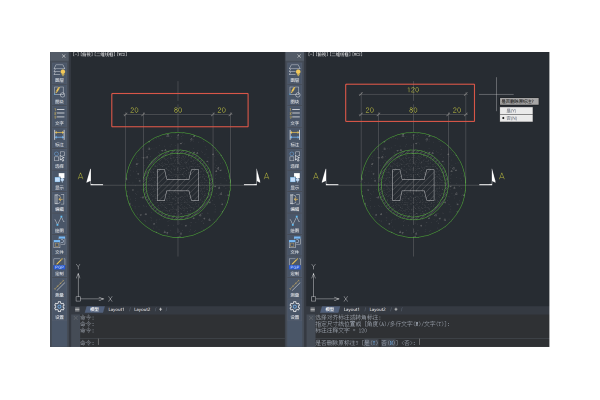Open the 文件 file tools in left window
The image size is (600, 400).
(59, 245)
